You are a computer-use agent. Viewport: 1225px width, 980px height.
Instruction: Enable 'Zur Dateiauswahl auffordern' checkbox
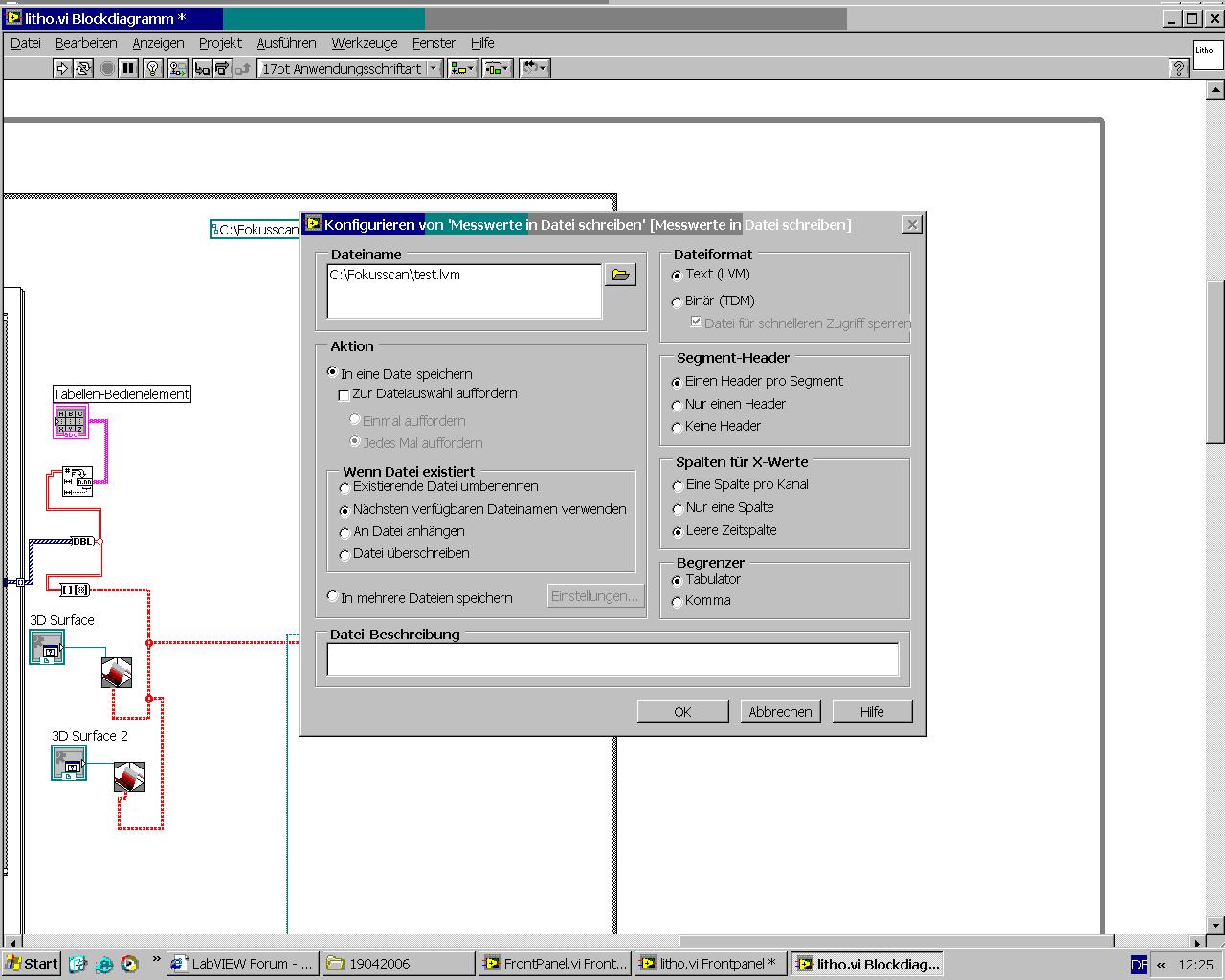pyautogui.click(x=428, y=394)
